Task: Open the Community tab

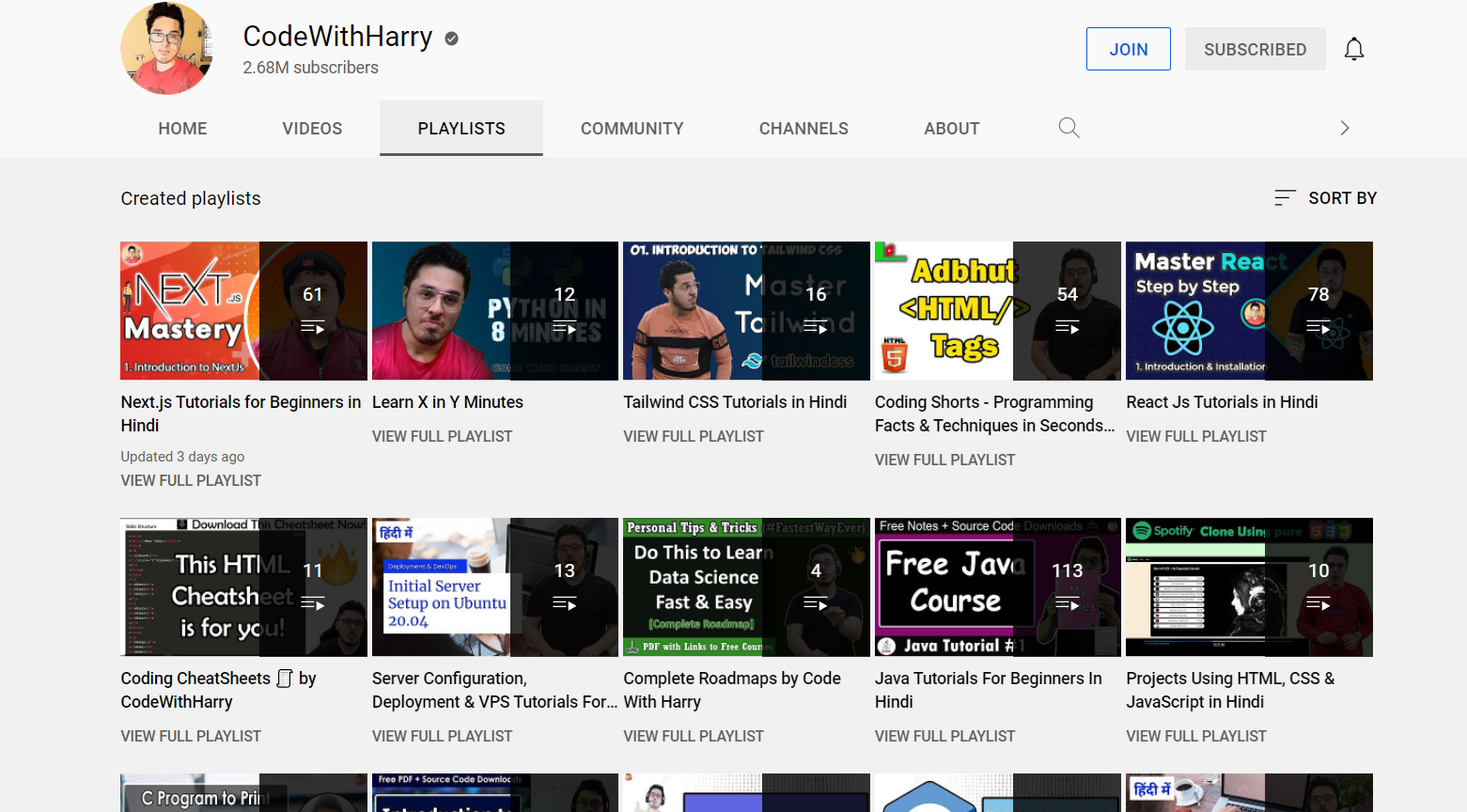Action: pos(632,129)
